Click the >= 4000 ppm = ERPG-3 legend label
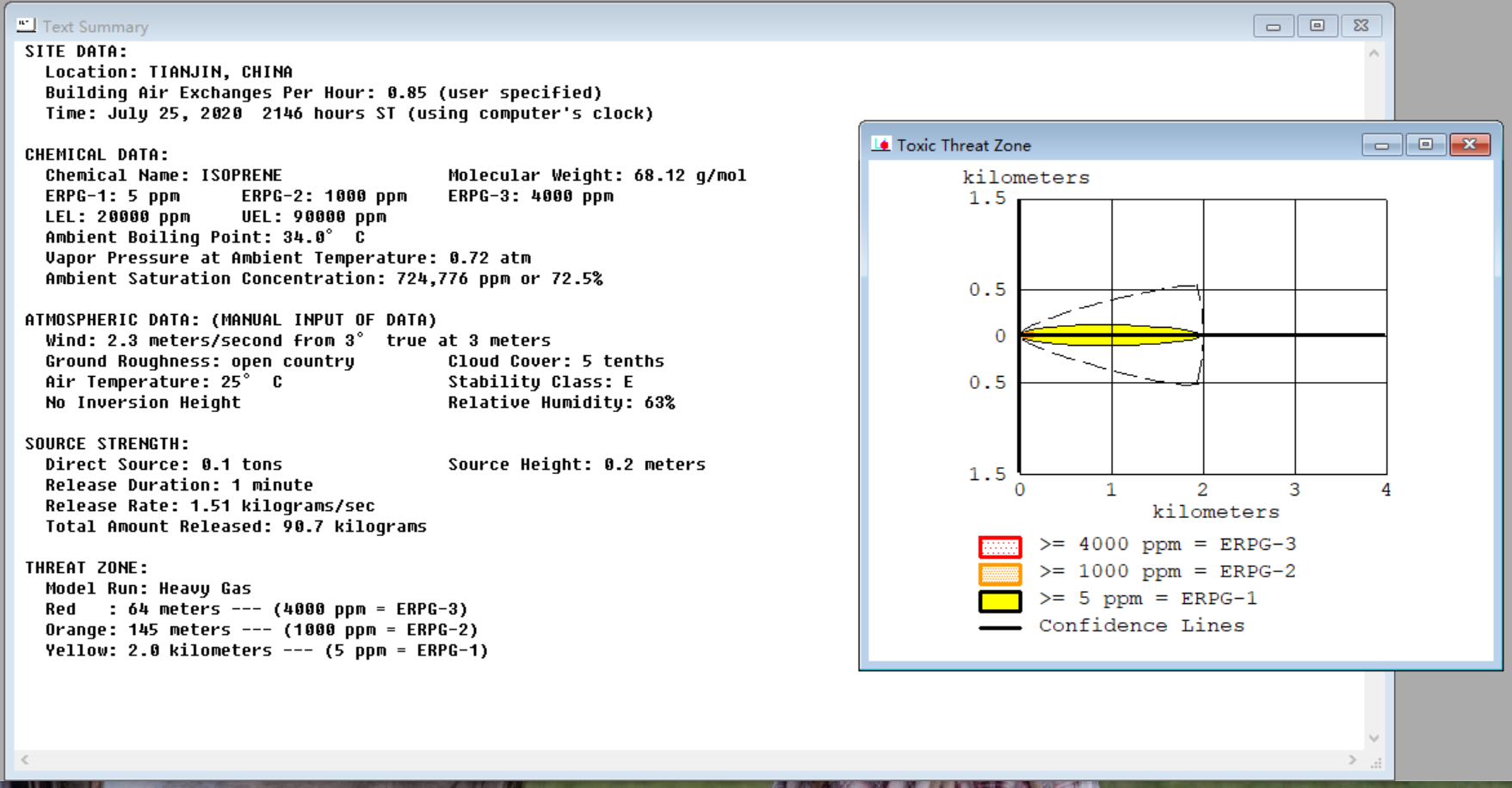1512x788 pixels. coord(1167,545)
